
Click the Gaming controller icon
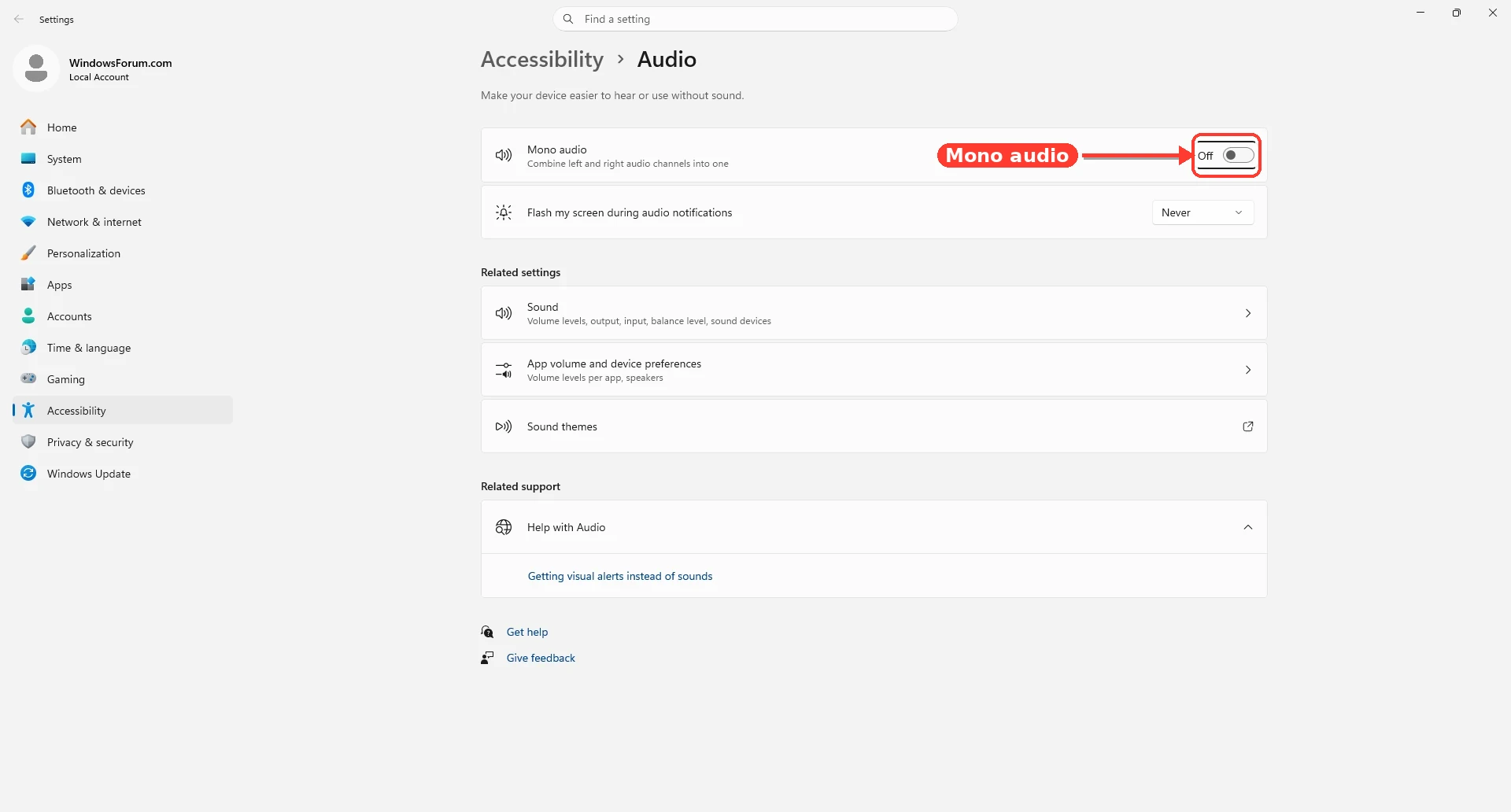tap(28, 378)
